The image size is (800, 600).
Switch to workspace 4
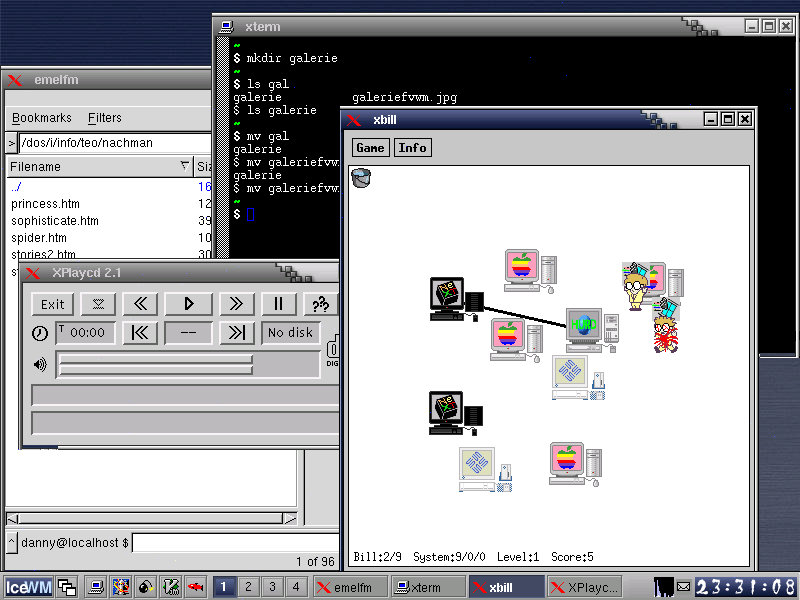(296, 587)
